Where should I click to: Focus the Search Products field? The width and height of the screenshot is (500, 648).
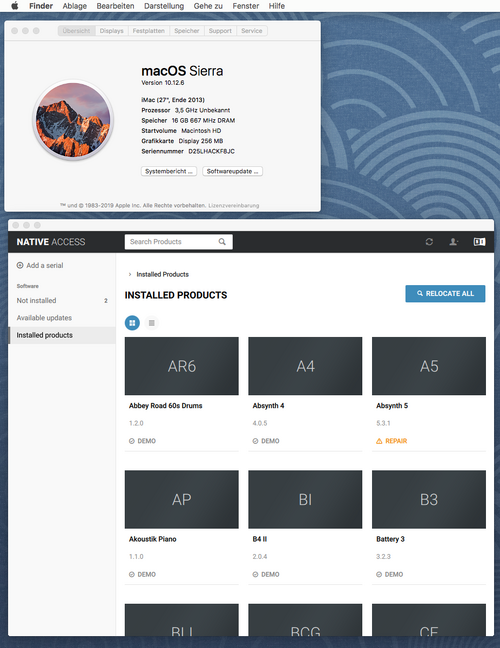pos(179,242)
